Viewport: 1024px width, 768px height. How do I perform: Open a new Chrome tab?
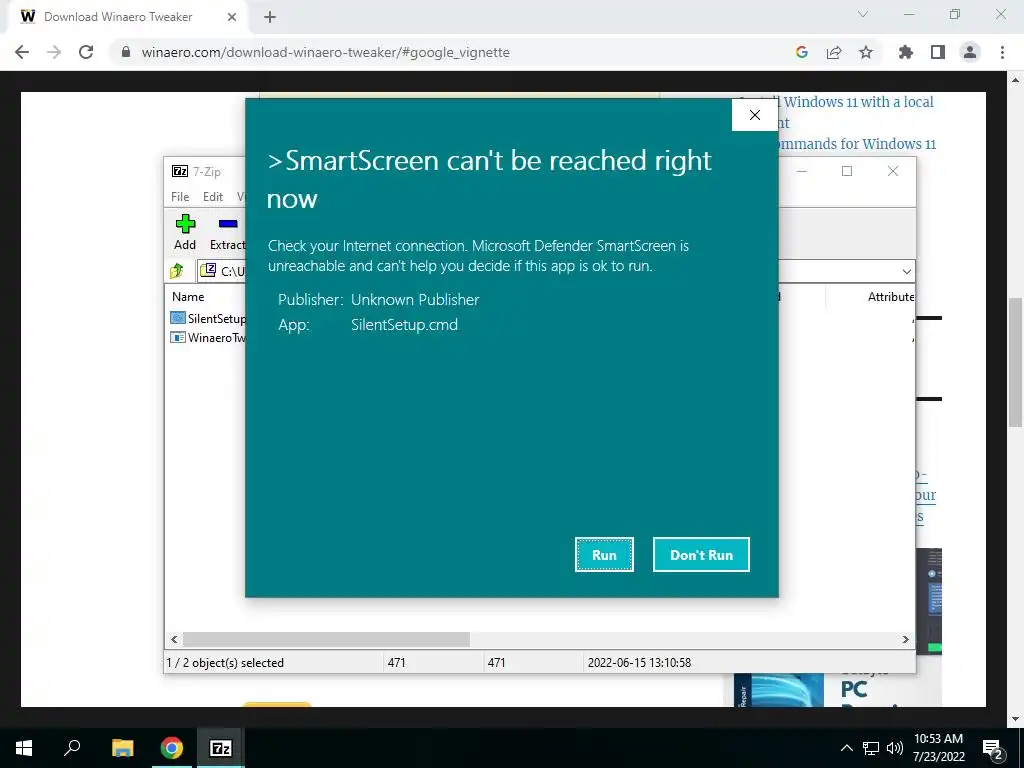[270, 17]
